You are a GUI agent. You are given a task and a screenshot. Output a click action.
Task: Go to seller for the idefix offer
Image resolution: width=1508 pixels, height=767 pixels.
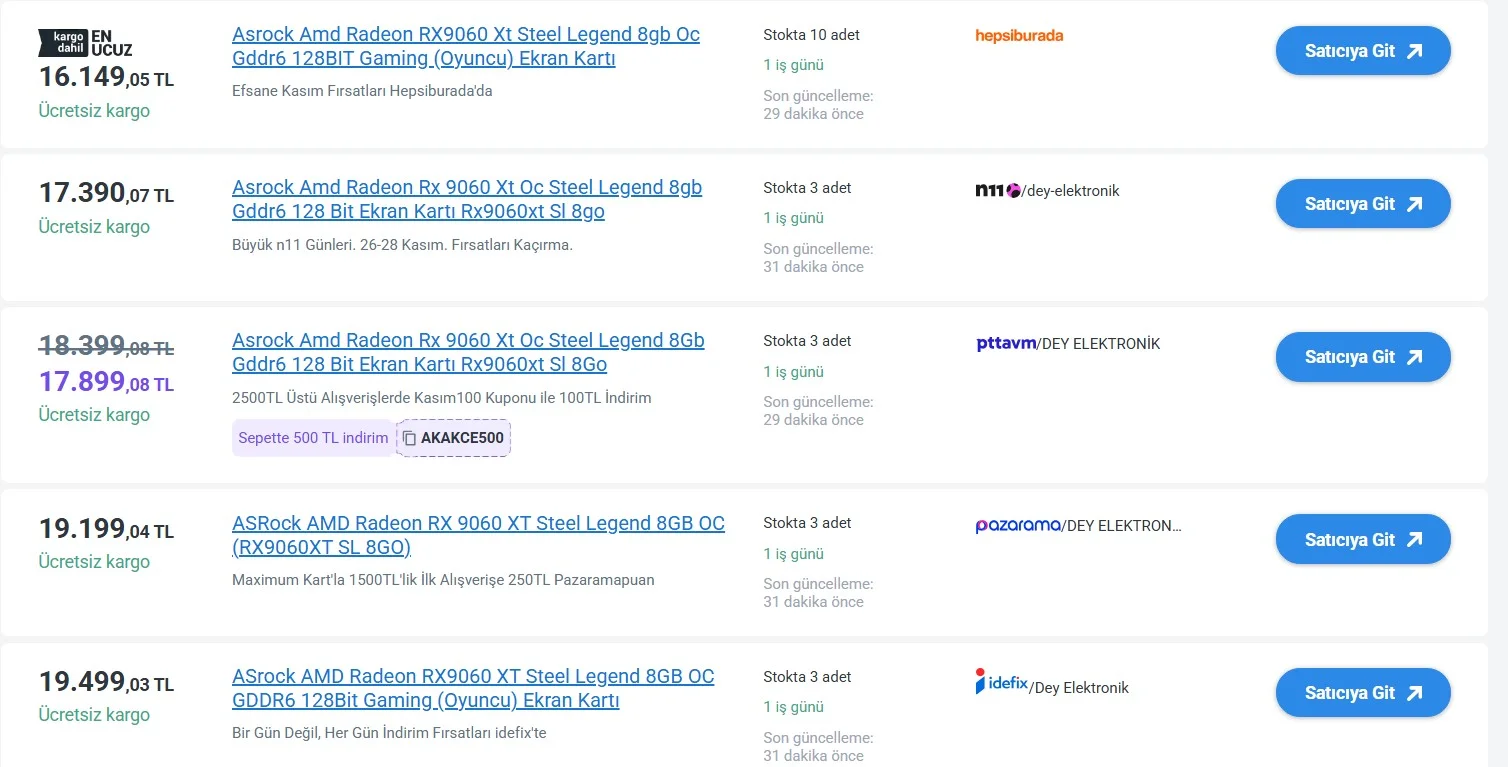click(1363, 693)
